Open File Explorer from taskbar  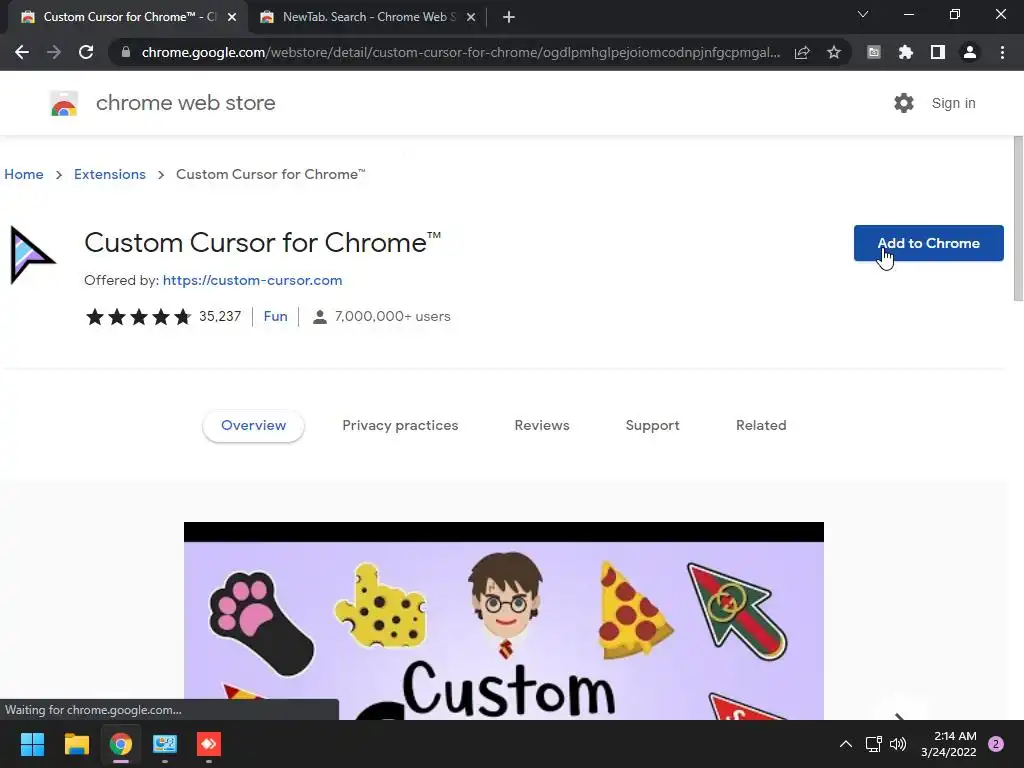click(76, 744)
